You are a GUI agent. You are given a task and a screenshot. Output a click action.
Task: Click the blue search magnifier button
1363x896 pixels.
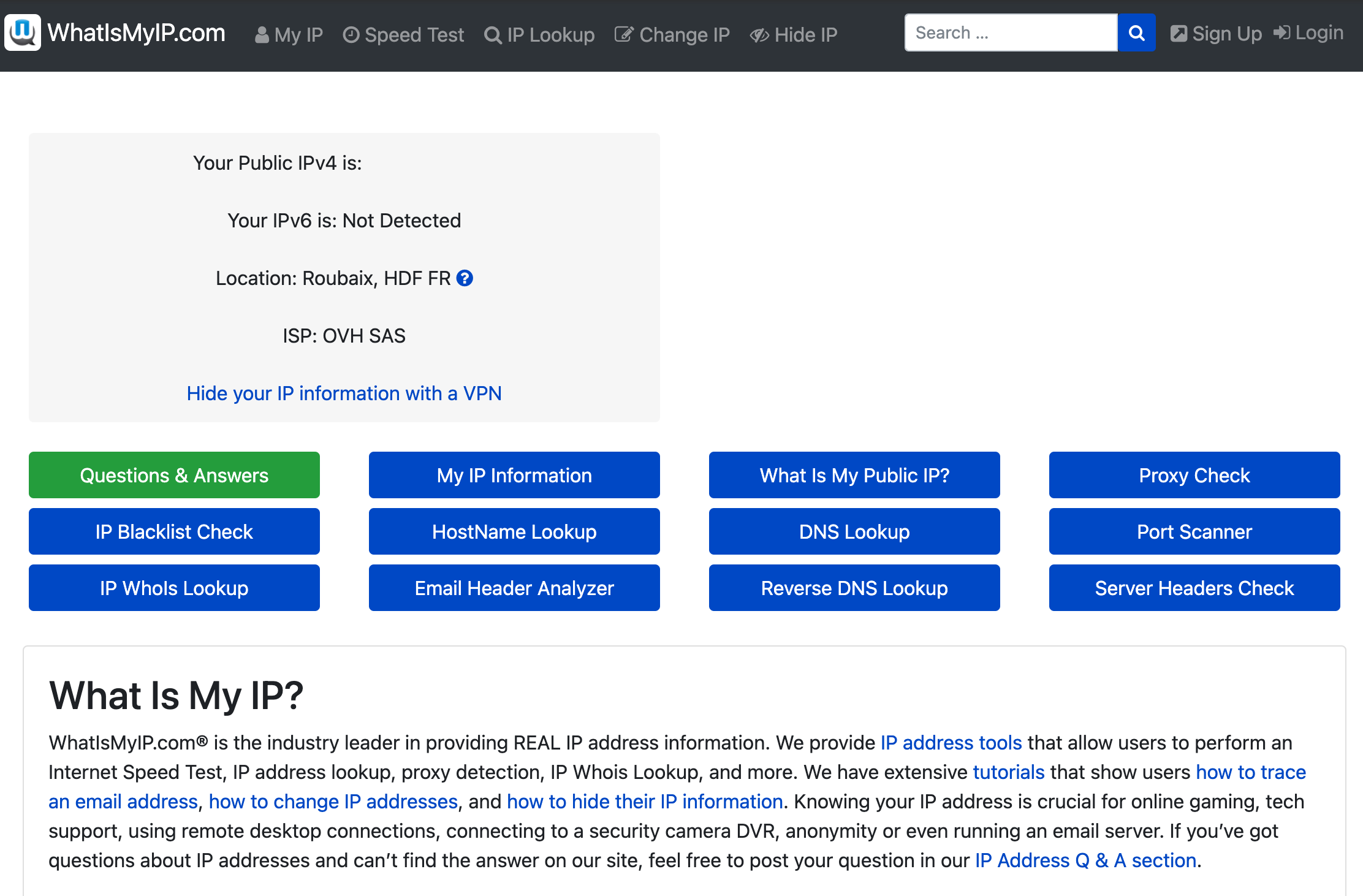(x=1136, y=32)
